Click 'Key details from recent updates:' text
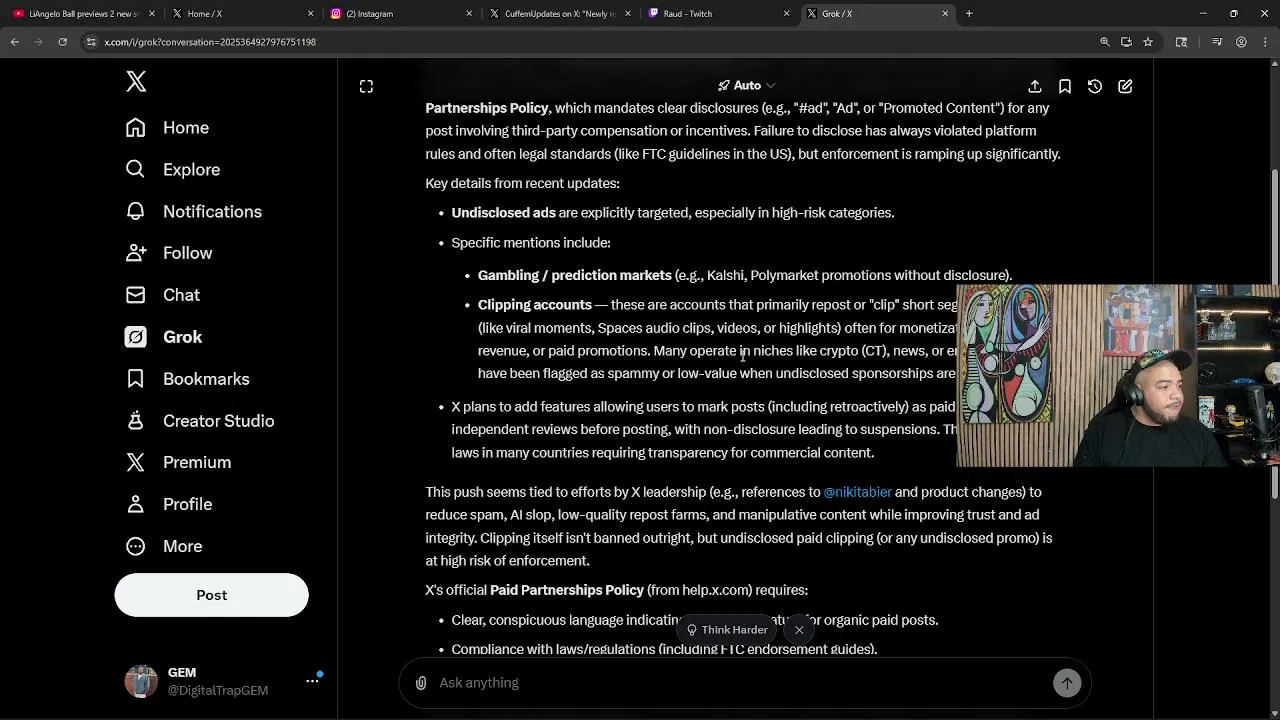The width and height of the screenshot is (1280, 720). pyautogui.click(x=522, y=184)
